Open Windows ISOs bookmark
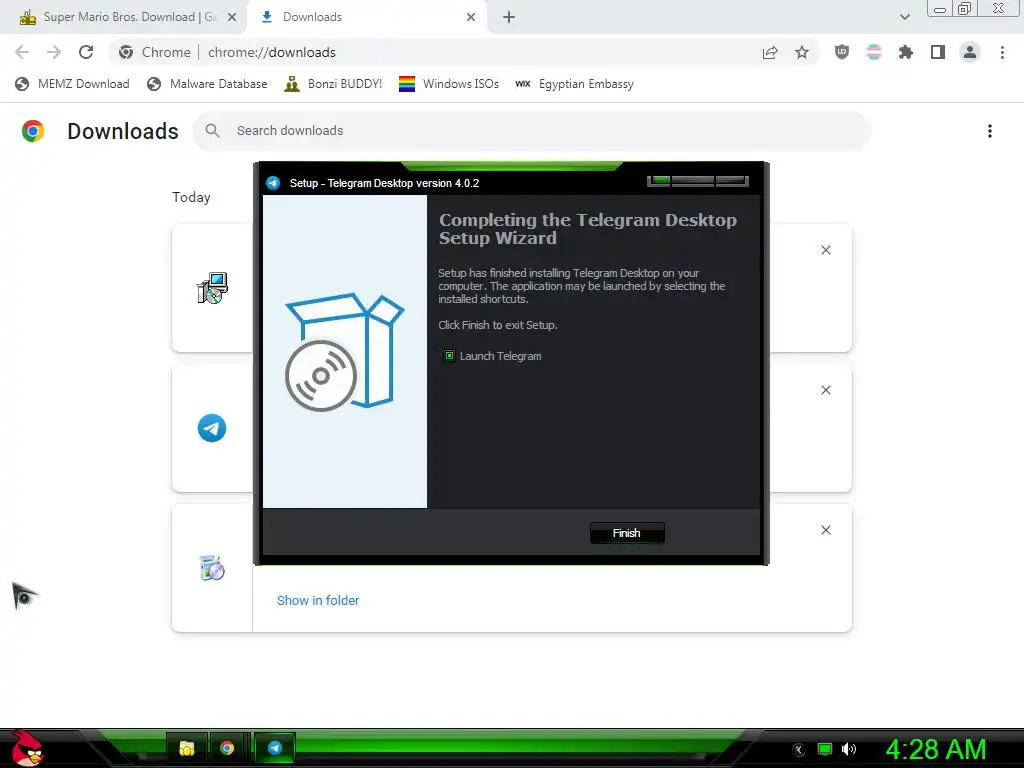 tap(449, 84)
